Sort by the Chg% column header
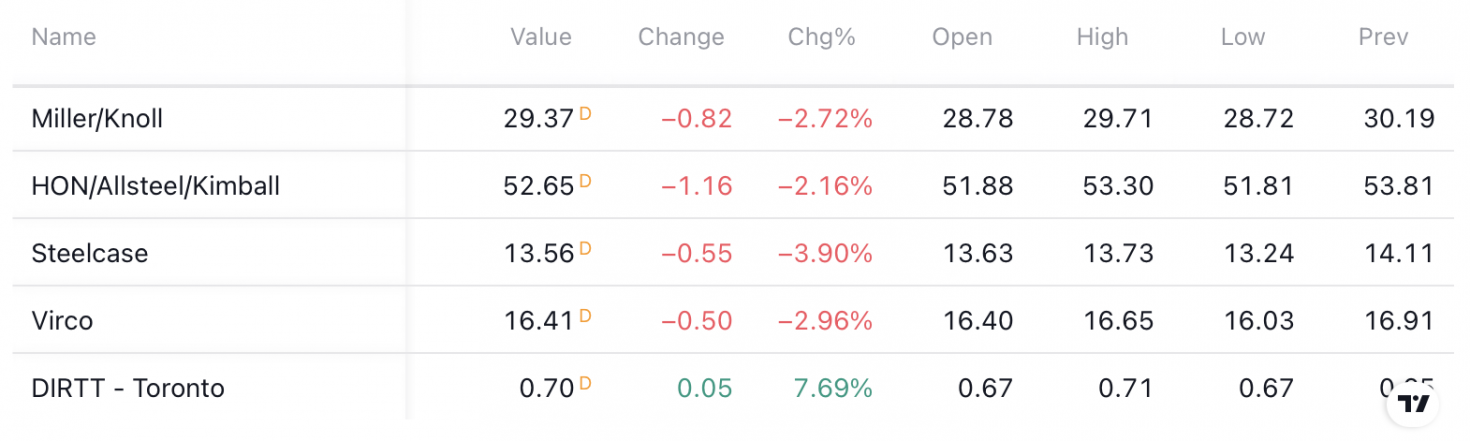This screenshot has height=441, width=1470. 822,37
